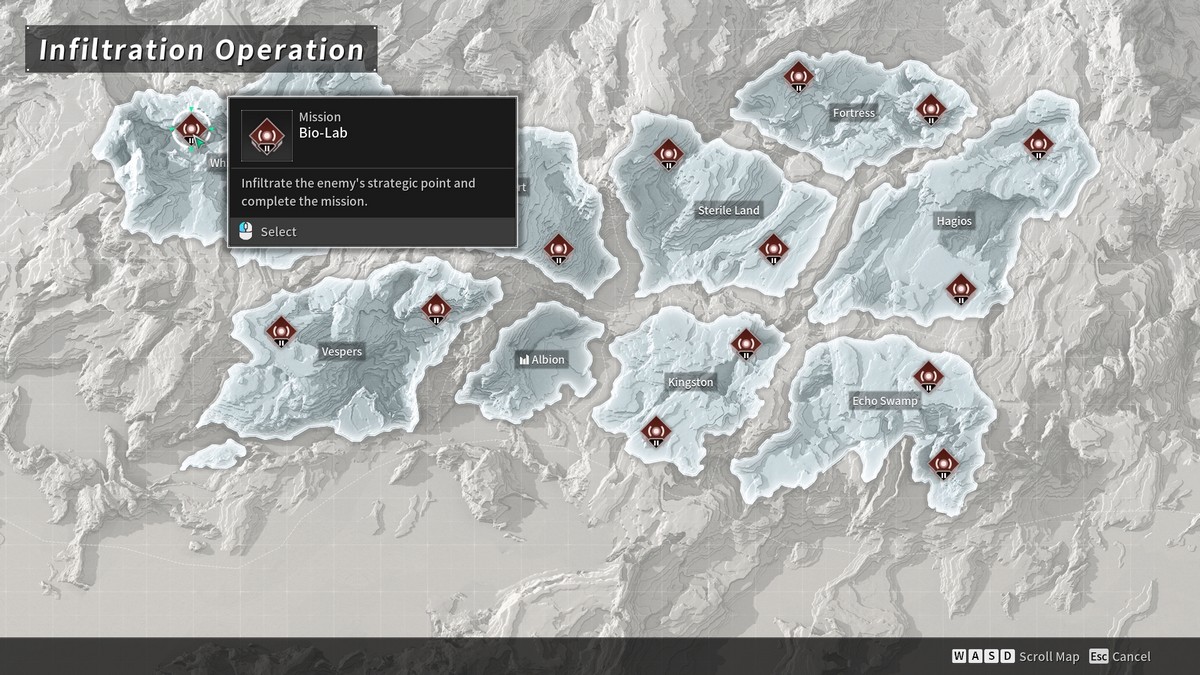Click the lower mission marker in Hagios
This screenshot has width=1200, height=675.
961,289
